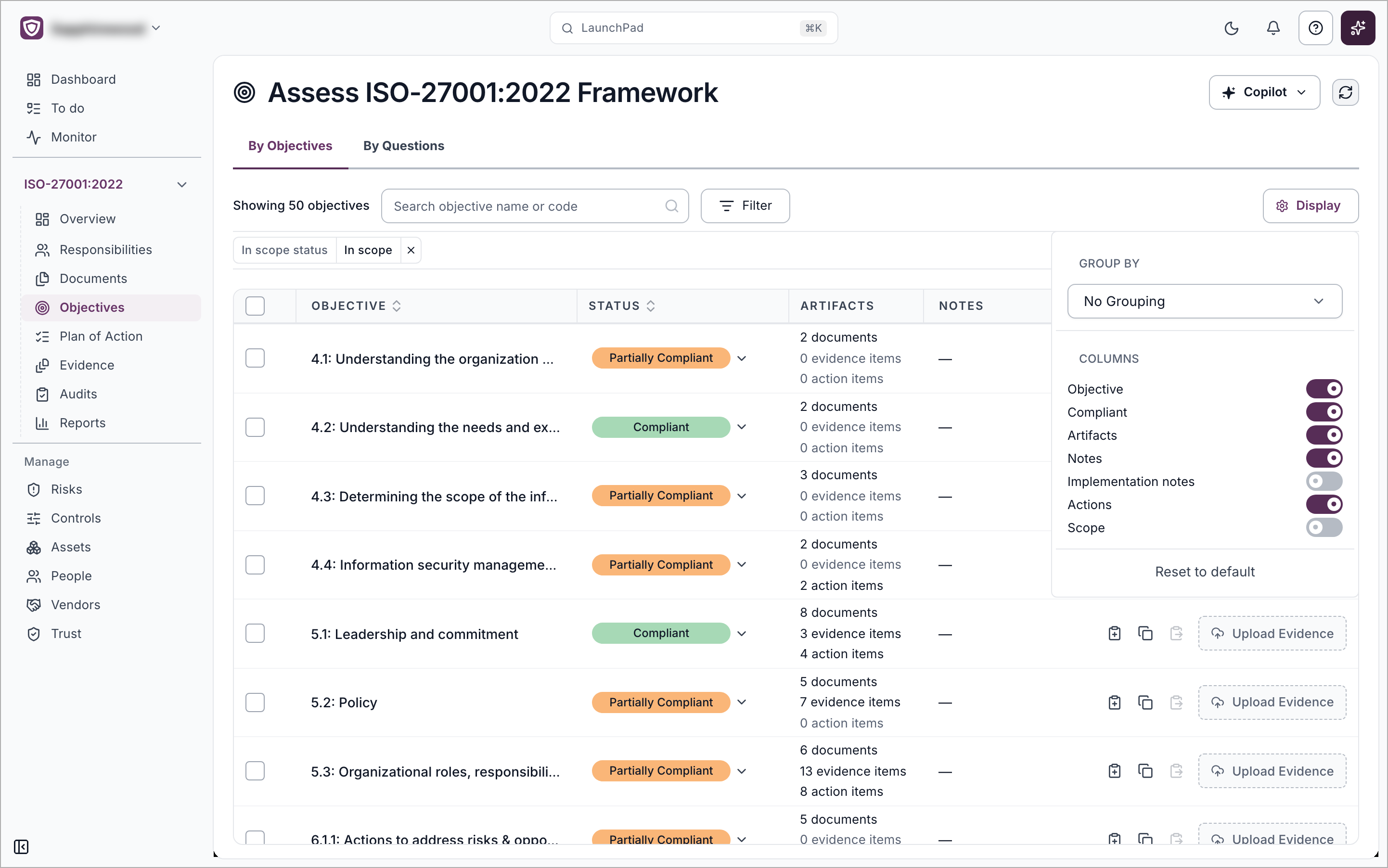Image resolution: width=1388 pixels, height=868 pixels.
Task: Open the help question mark icon
Action: pos(1315,28)
